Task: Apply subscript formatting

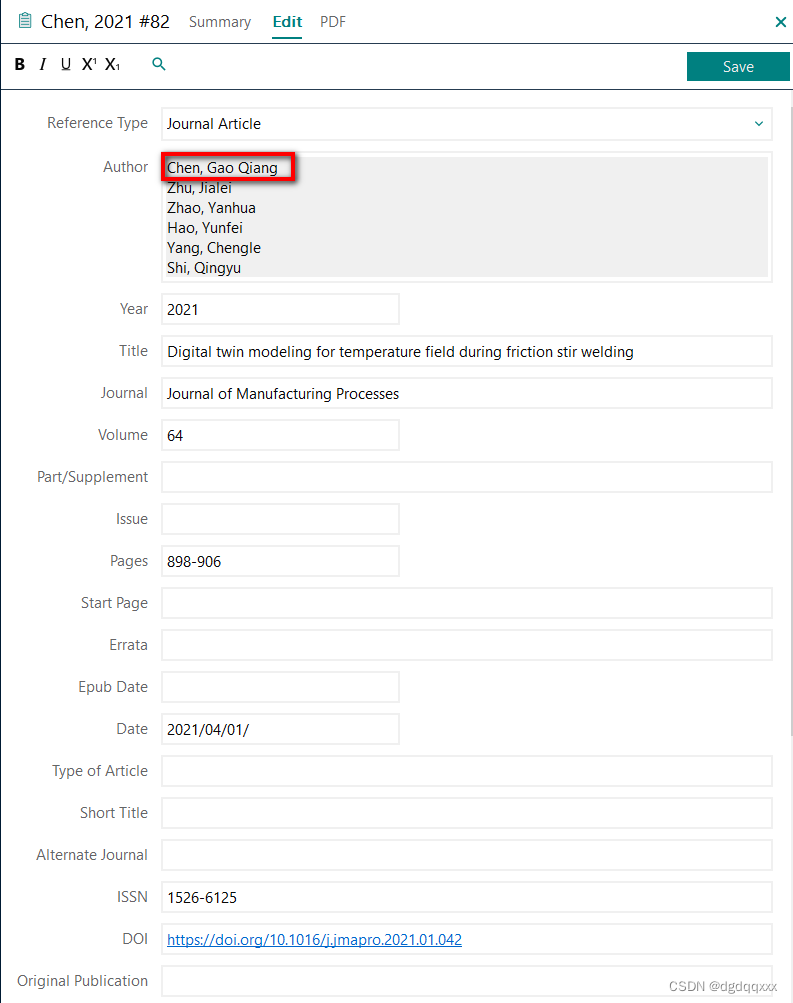Action: (113, 65)
